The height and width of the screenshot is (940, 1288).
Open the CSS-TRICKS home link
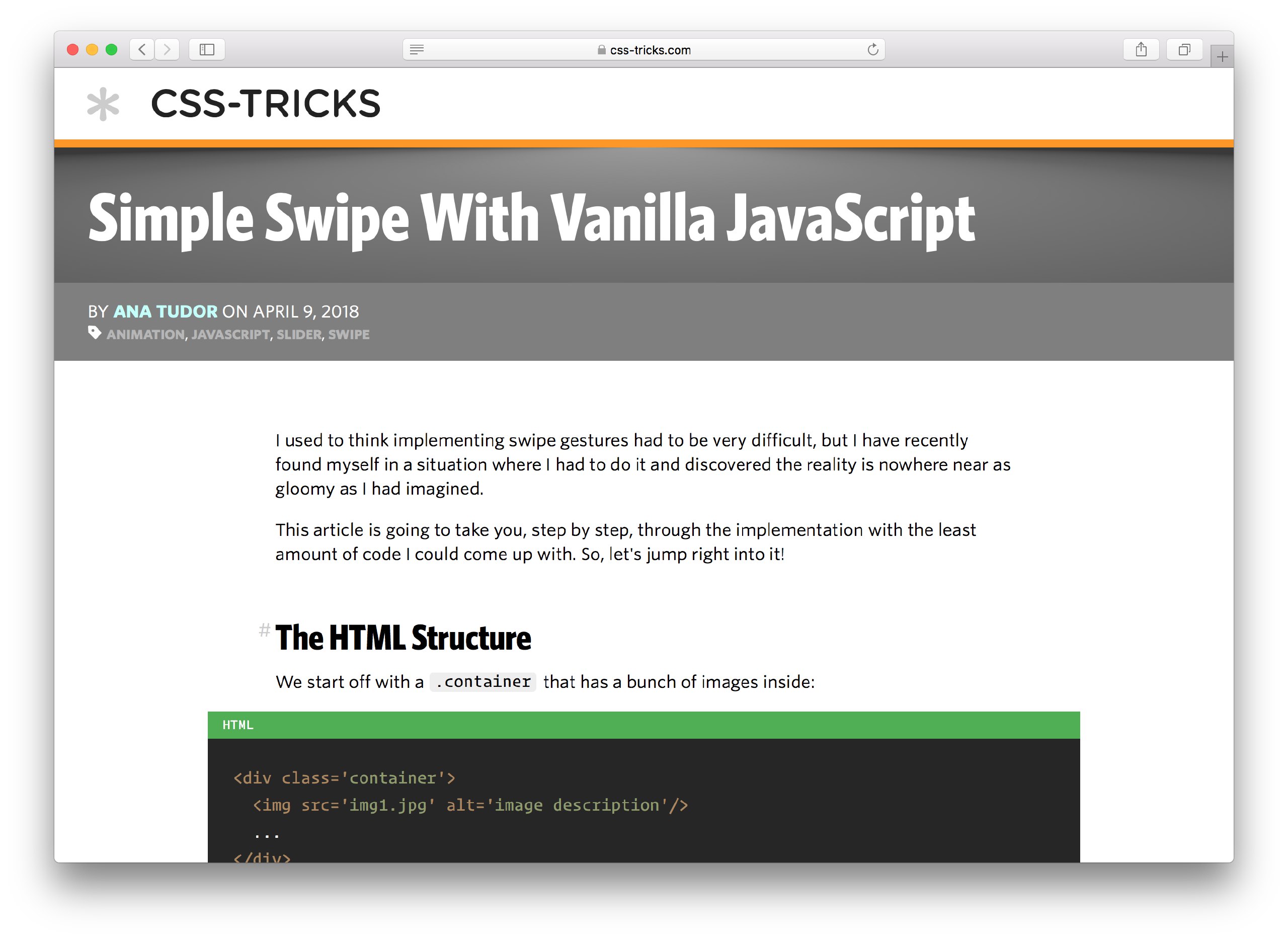[266, 104]
